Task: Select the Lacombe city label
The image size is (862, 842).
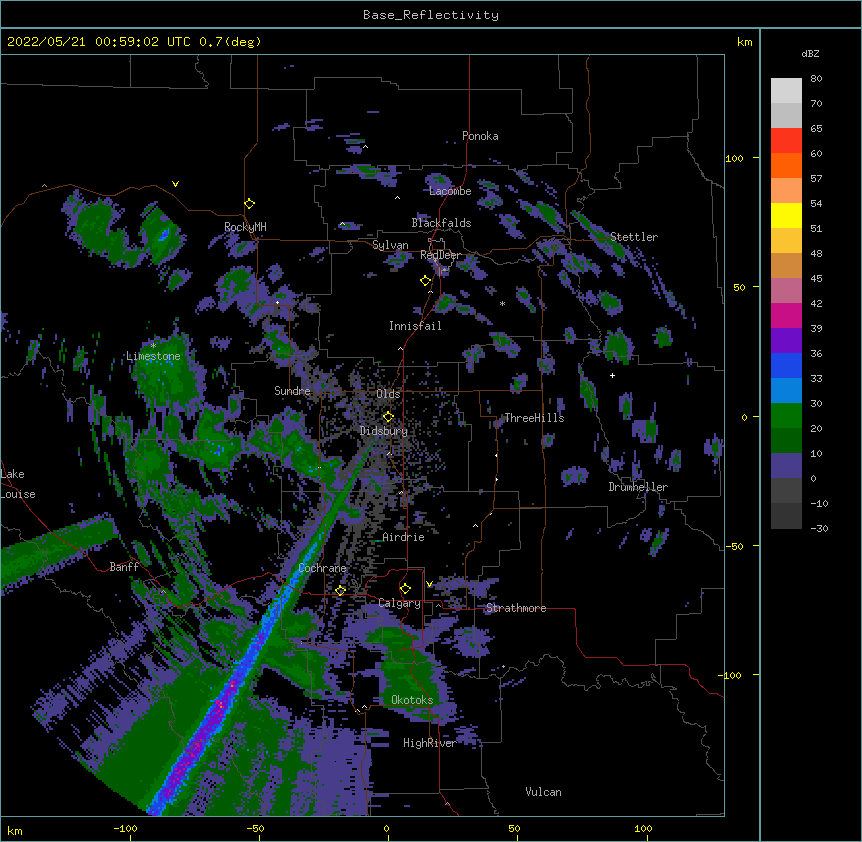Action: point(450,191)
